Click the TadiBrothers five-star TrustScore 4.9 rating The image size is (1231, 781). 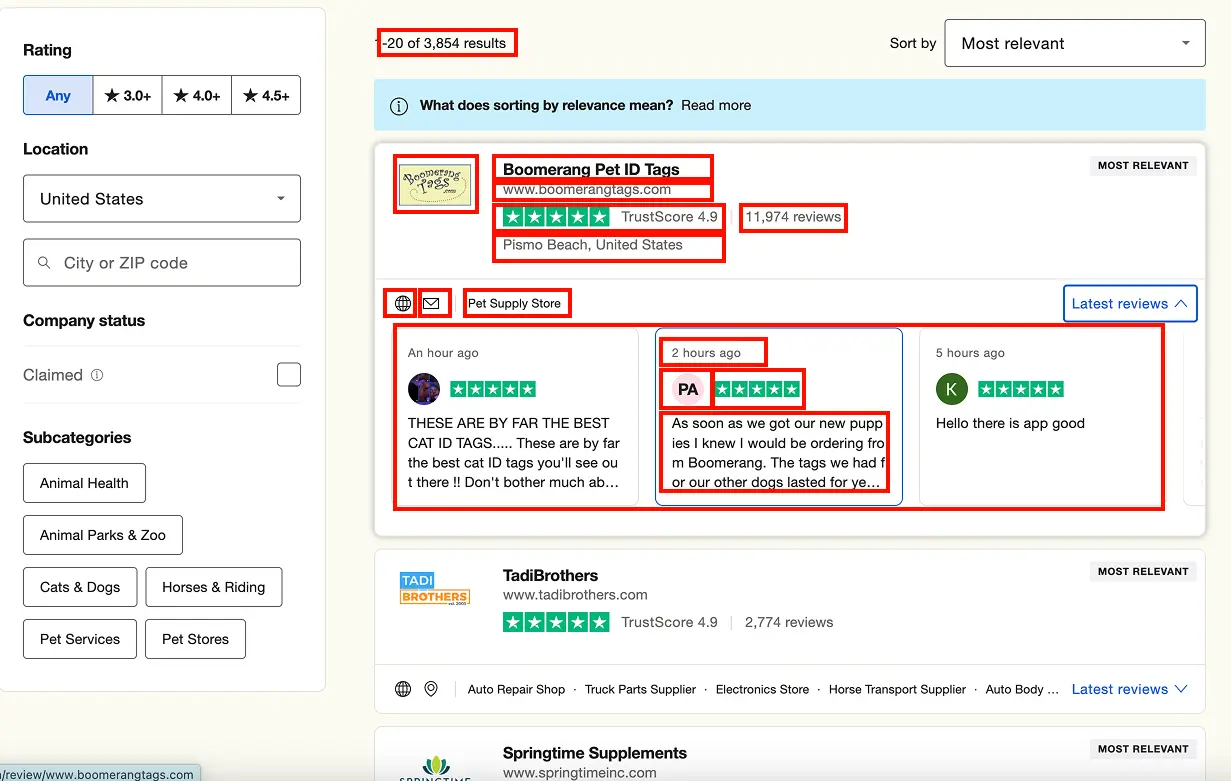point(611,622)
